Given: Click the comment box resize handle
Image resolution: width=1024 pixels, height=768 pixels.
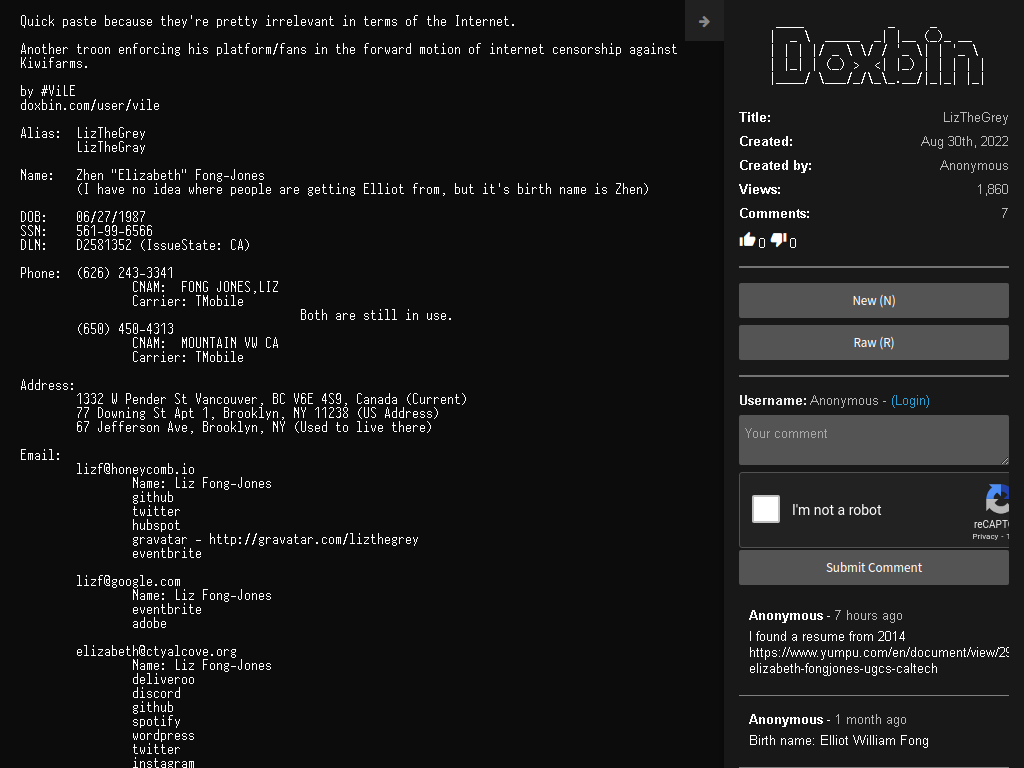Looking at the screenshot, I should [x=1004, y=460].
